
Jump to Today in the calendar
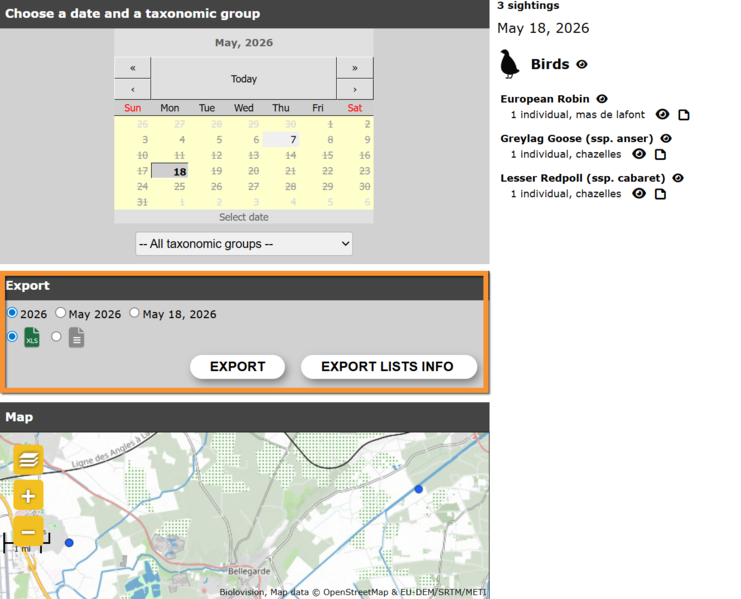tap(244, 79)
